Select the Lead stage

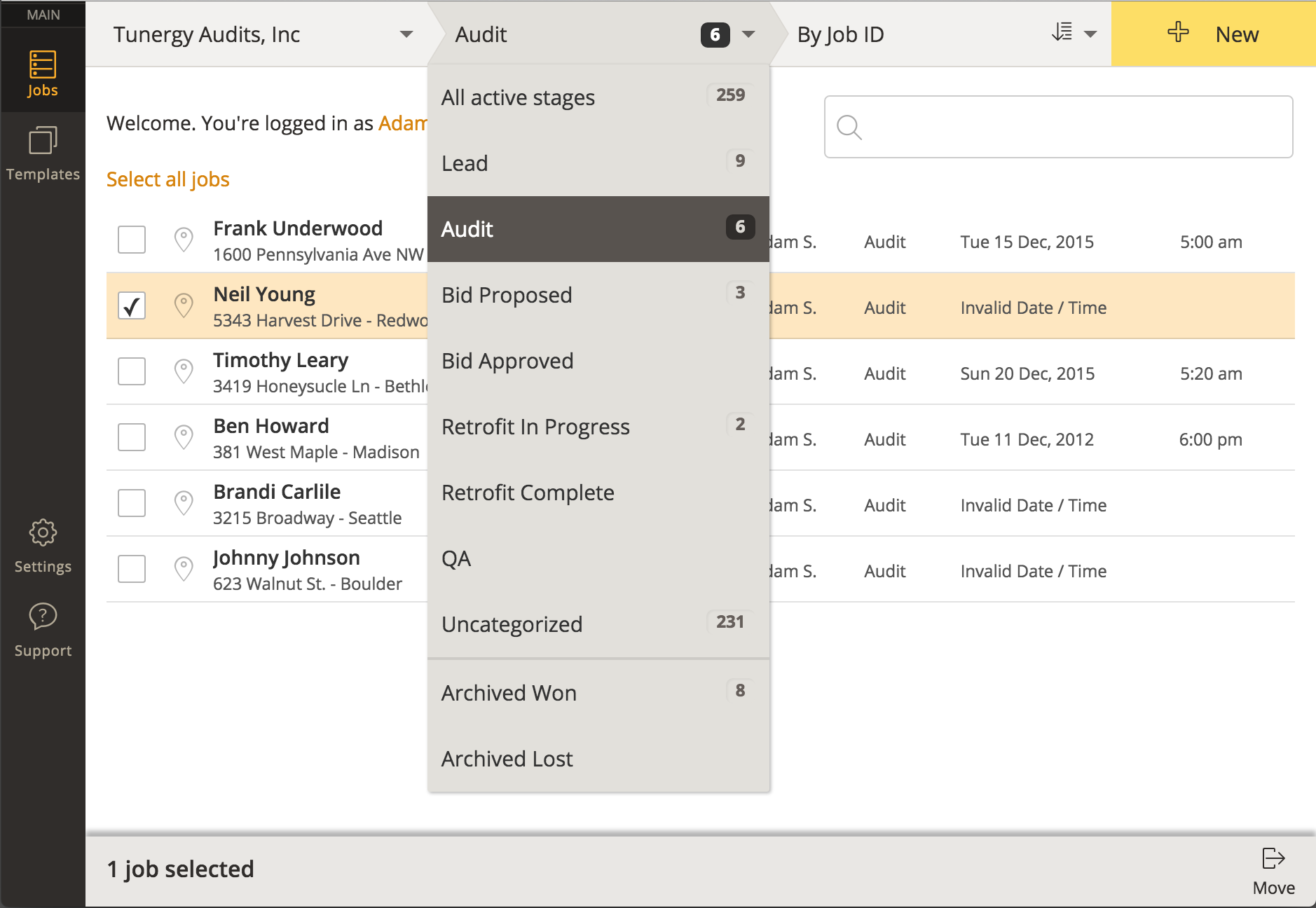pyautogui.click(x=598, y=163)
